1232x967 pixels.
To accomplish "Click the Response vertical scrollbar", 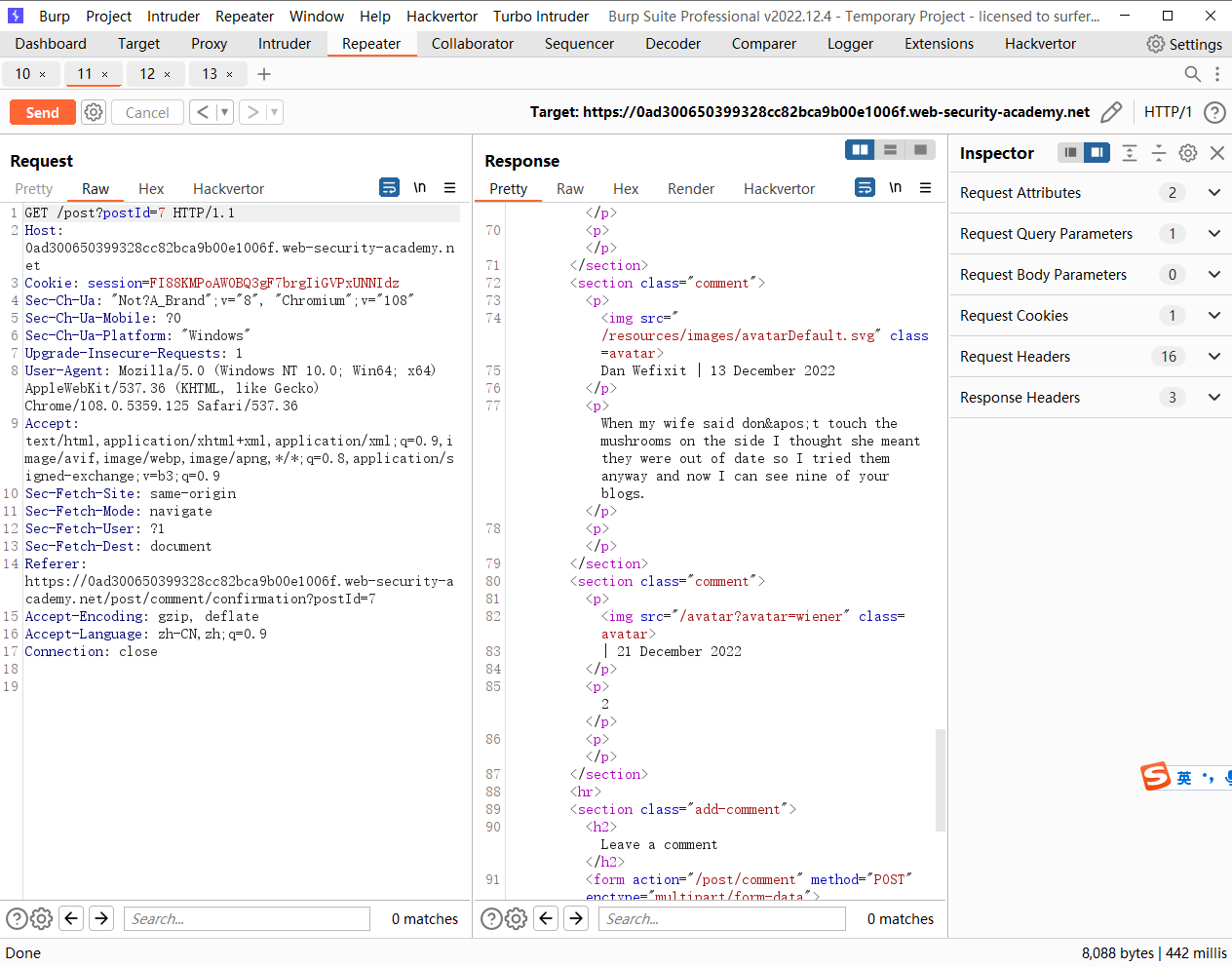I will 941,779.
